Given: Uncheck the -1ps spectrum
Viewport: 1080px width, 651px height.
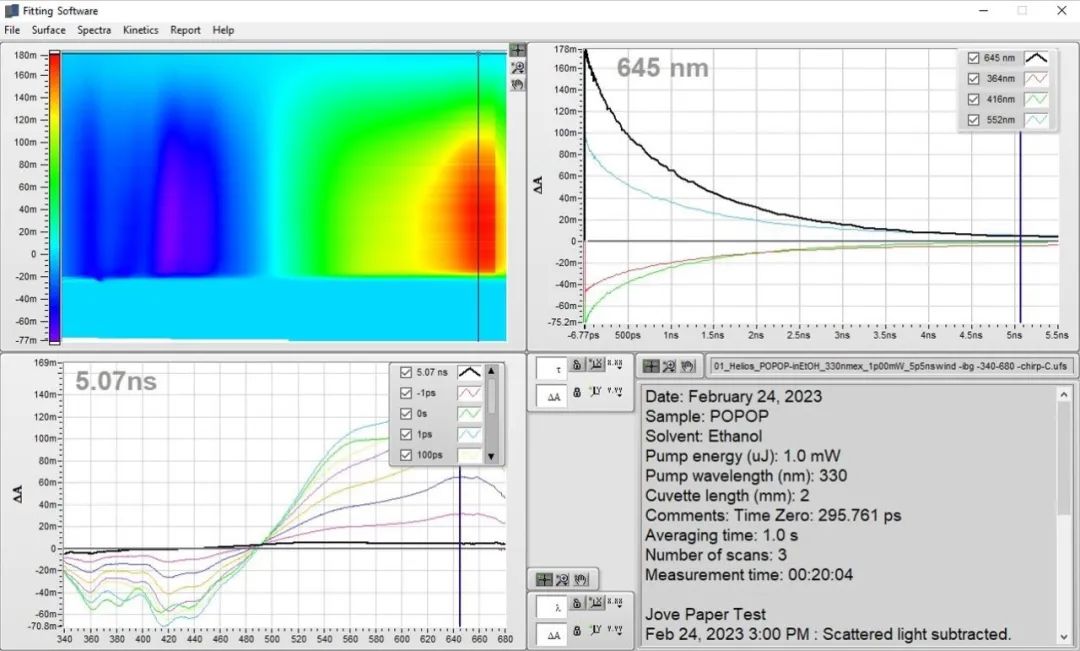Looking at the screenshot, I should pyautogui.click(x=406, y=393).
